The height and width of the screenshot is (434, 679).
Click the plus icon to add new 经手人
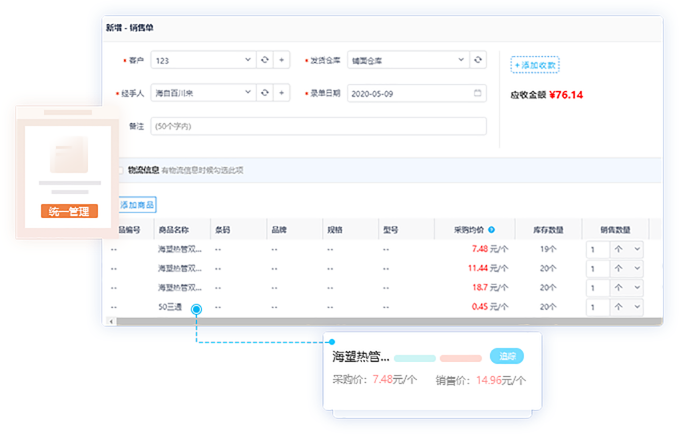click(x=282, y=93)
